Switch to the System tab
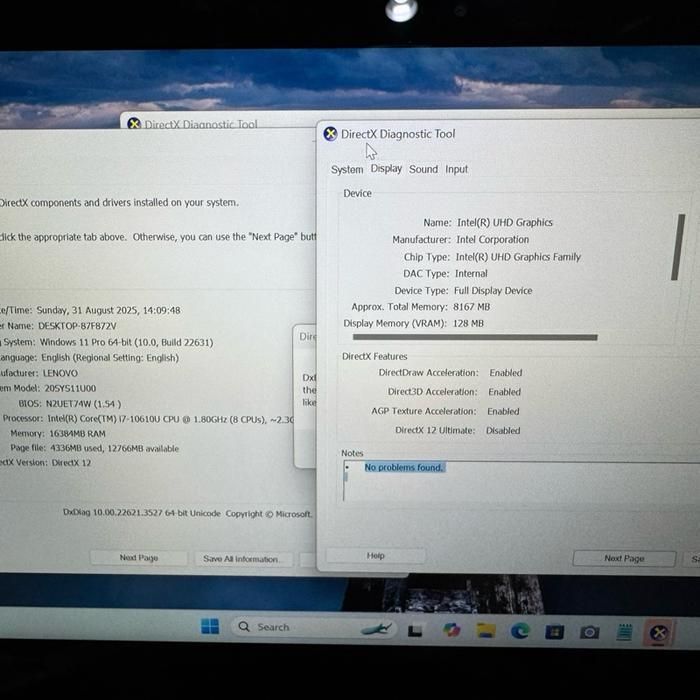 [x=347, y=170]
